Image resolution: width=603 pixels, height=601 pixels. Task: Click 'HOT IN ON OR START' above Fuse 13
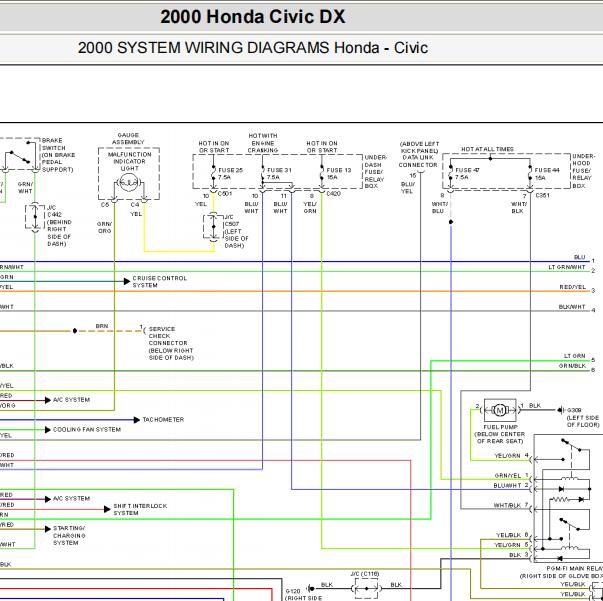pos(322,147)
